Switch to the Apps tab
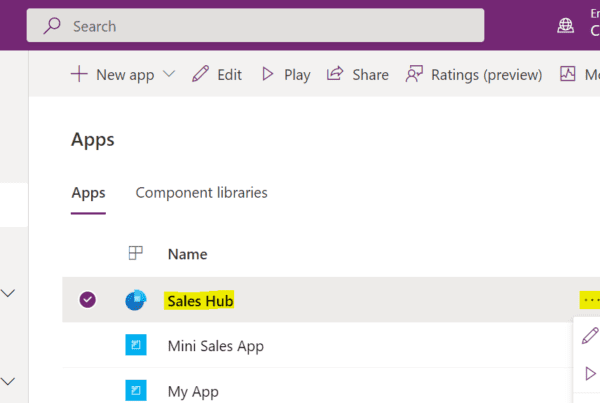The image size is (600, 403). (88, 193)
